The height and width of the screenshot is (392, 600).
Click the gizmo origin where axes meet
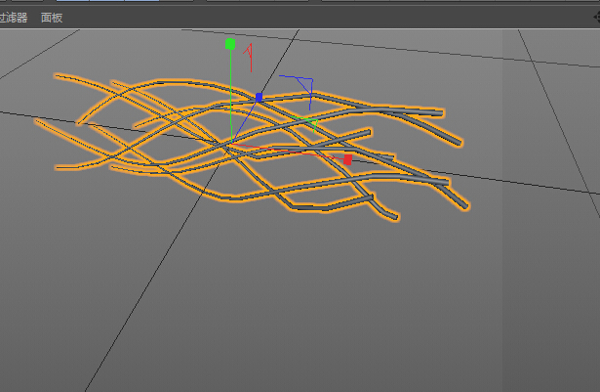point(232,143)
